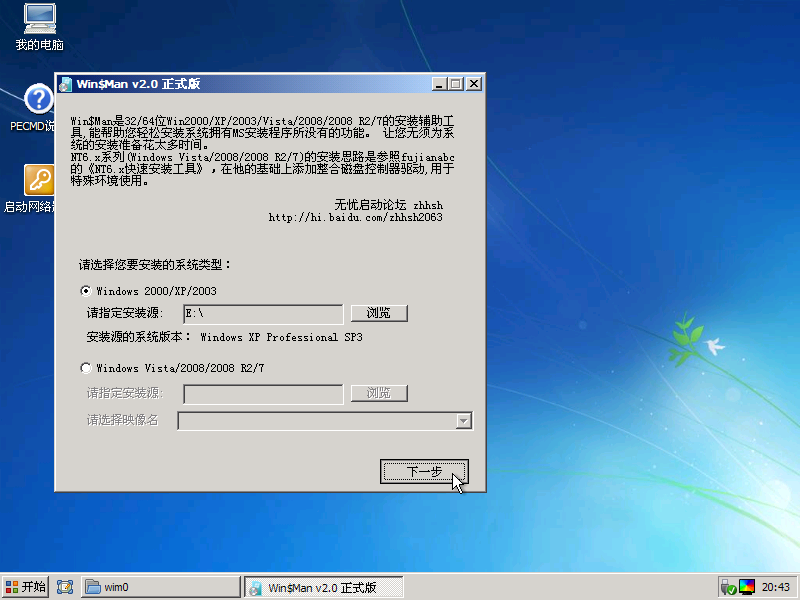Switch to the wim0 taskbar window
This screenshot has height=600, width=800.
click(160, 587)
